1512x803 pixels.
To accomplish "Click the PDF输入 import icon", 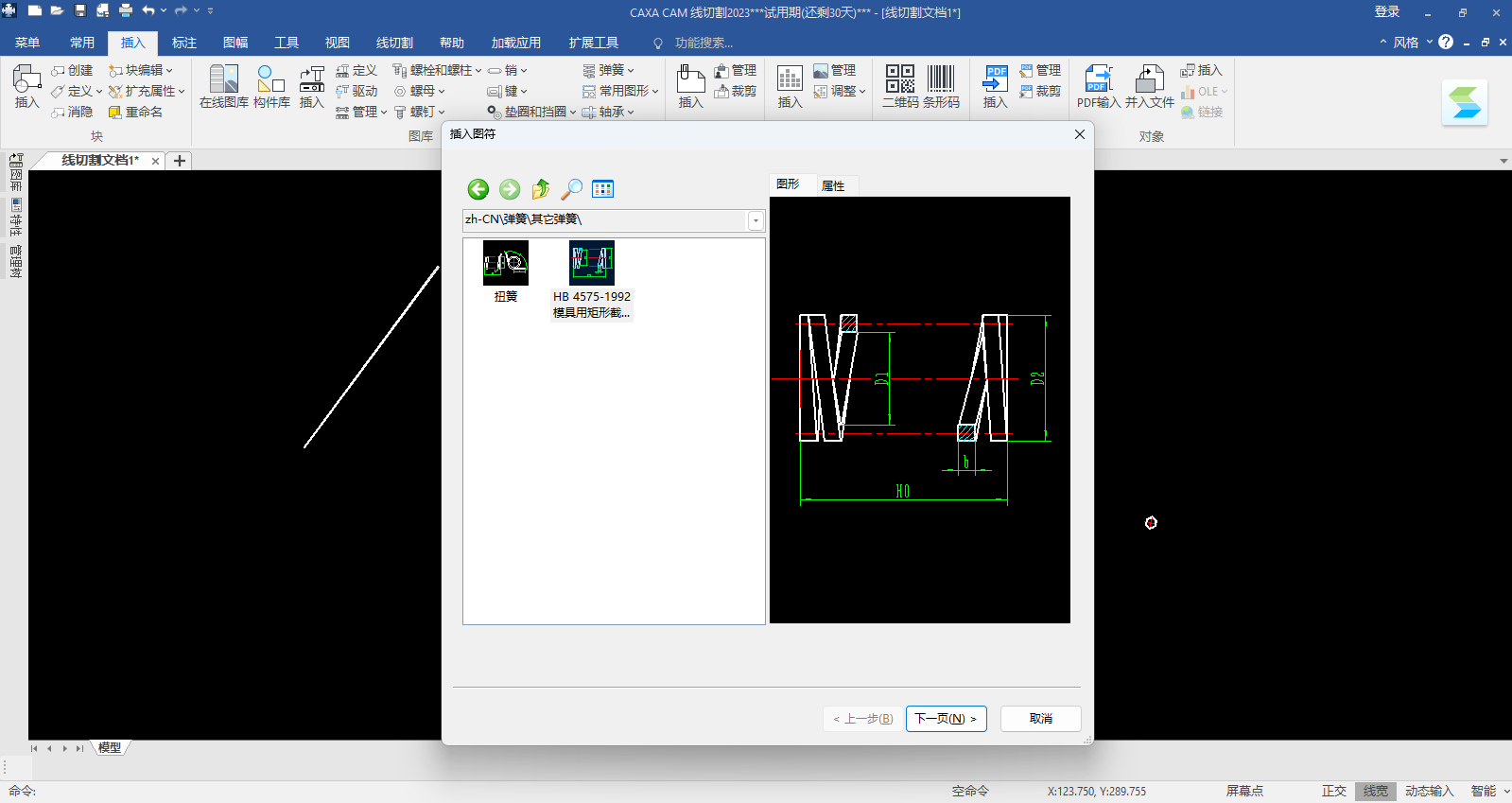I will (x=1098, y=86).
